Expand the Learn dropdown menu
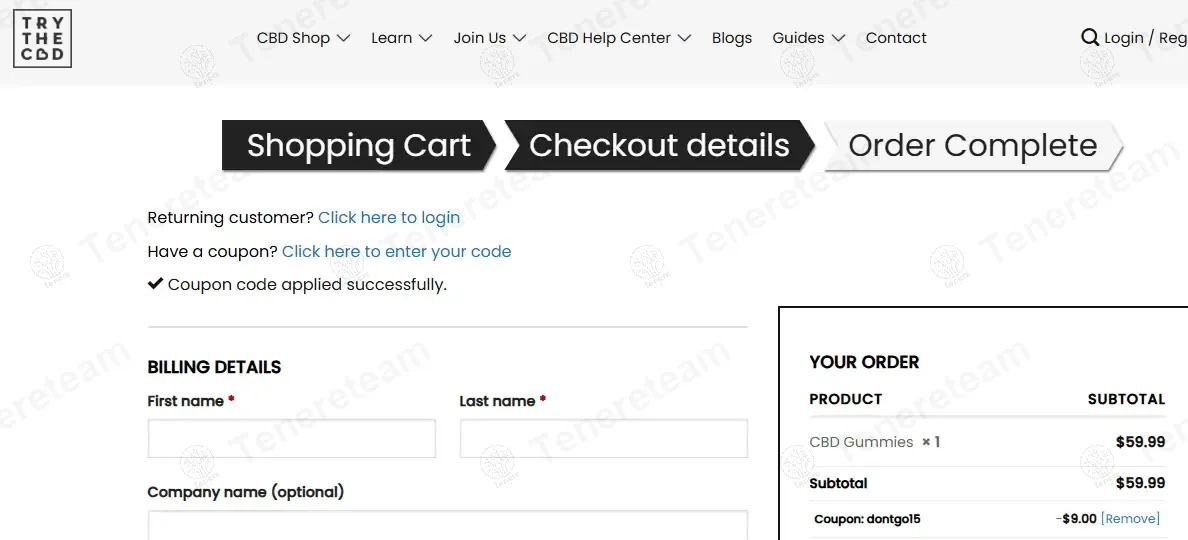The height and width of the screenshot is (540, 1188). (401, 38)
